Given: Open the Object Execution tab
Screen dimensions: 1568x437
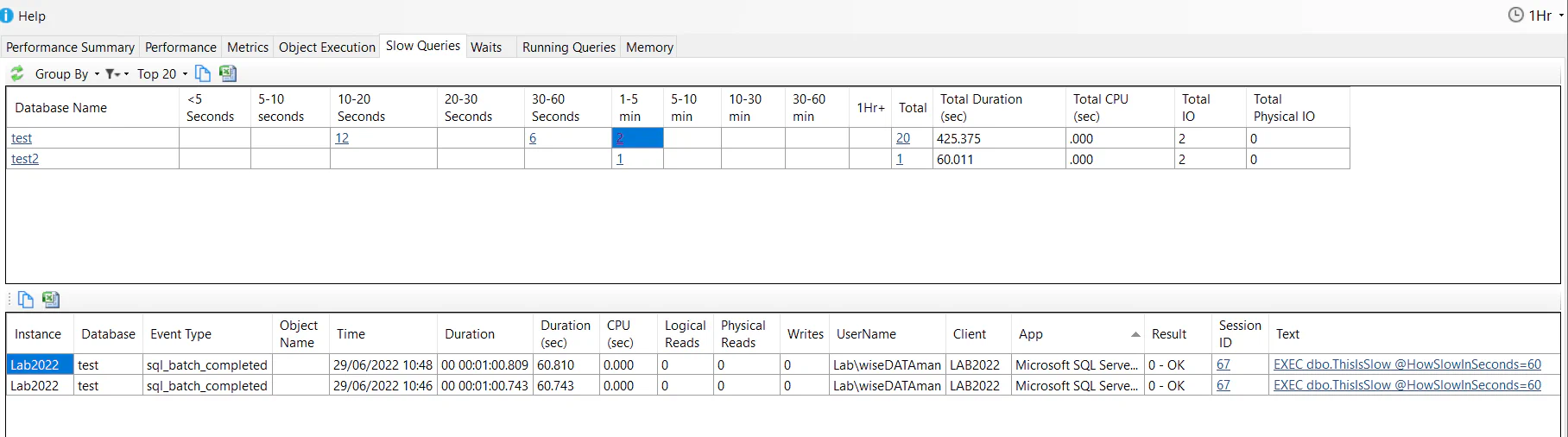Looking at the screenshot, I should pyautogui.click(x=327, y=47).
